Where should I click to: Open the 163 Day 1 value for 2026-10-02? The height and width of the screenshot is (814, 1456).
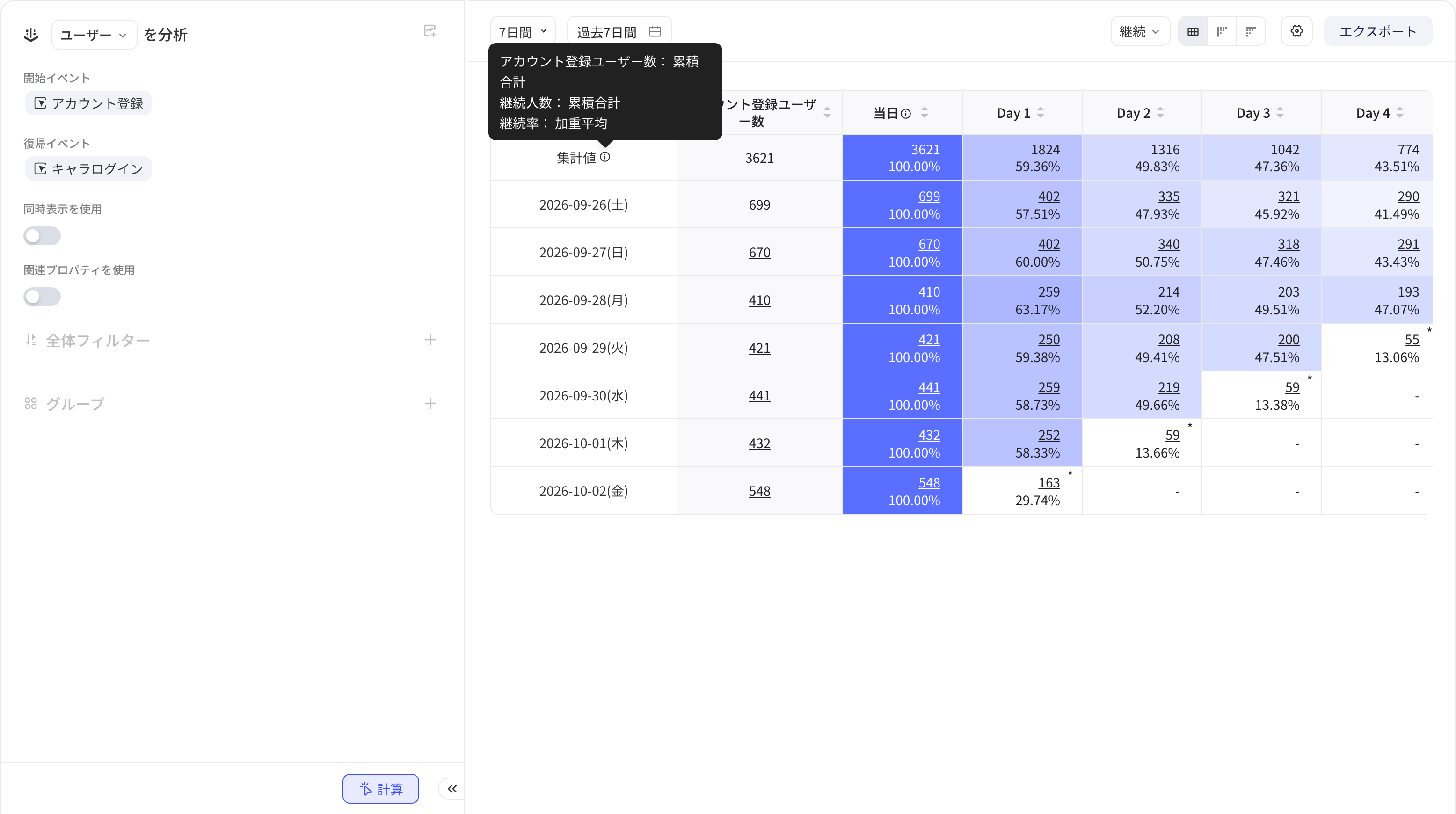point(1049,483)
